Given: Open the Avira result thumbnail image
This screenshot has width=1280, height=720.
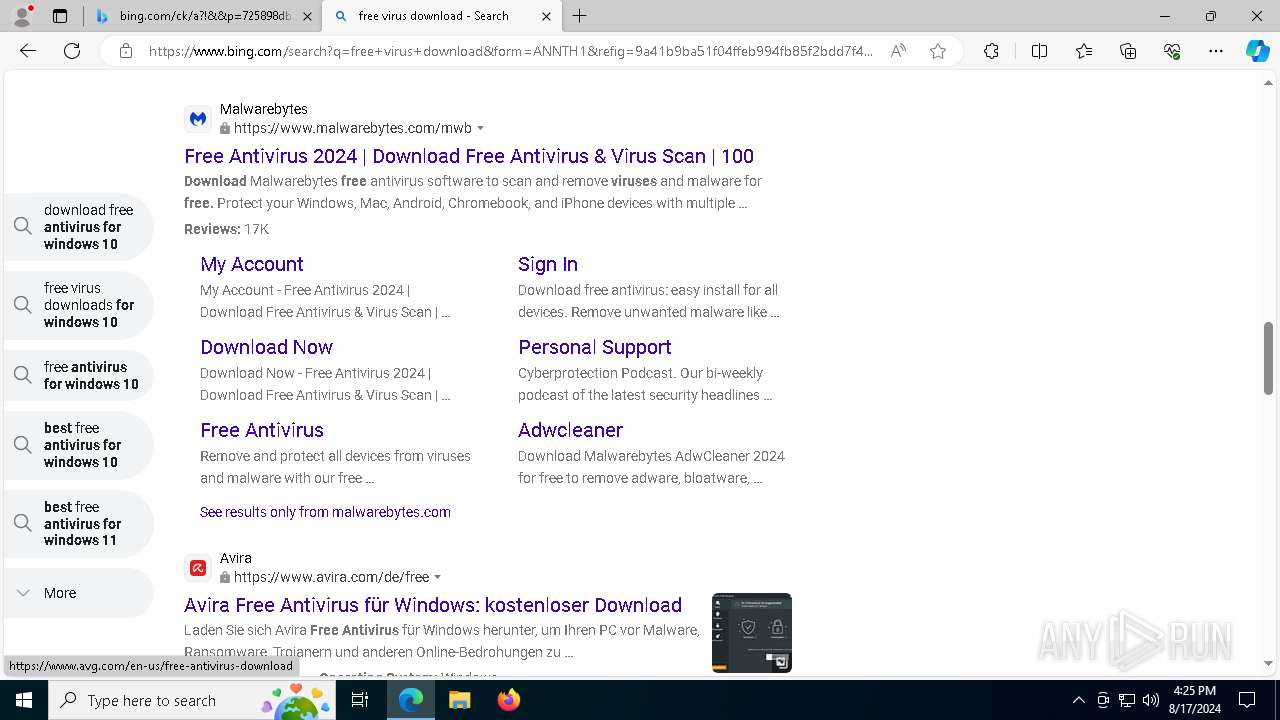Looking at the screenshot, I should coord(752,633).
